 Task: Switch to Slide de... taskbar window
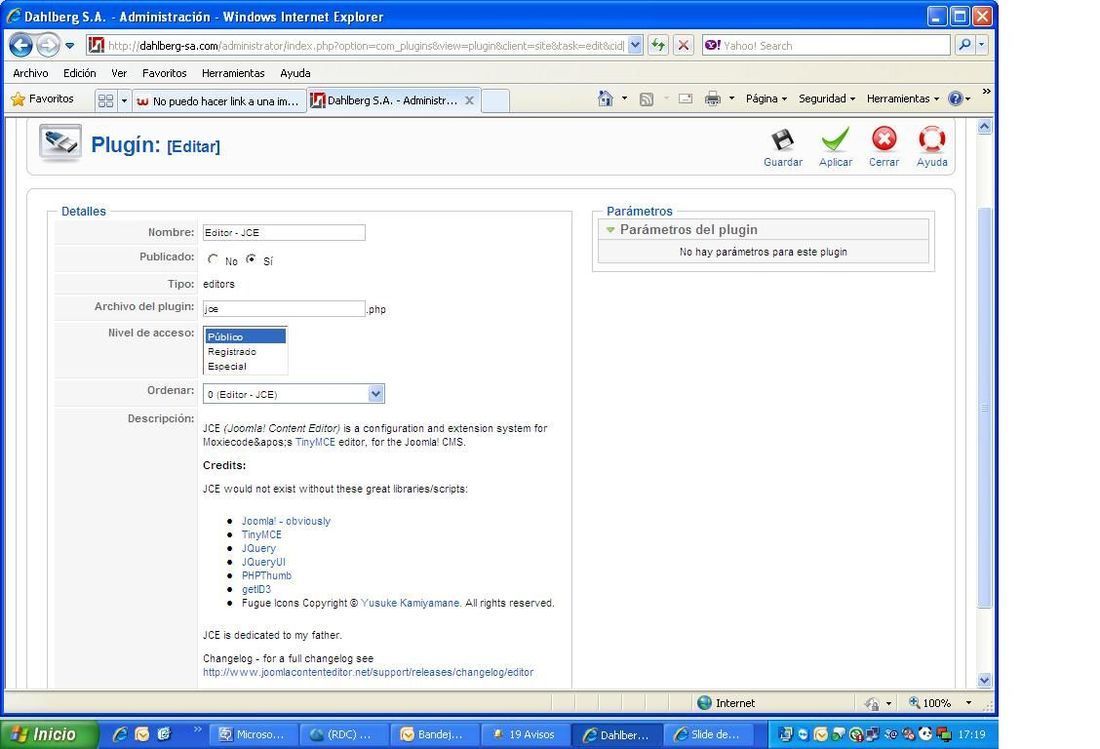coord(709,734)
